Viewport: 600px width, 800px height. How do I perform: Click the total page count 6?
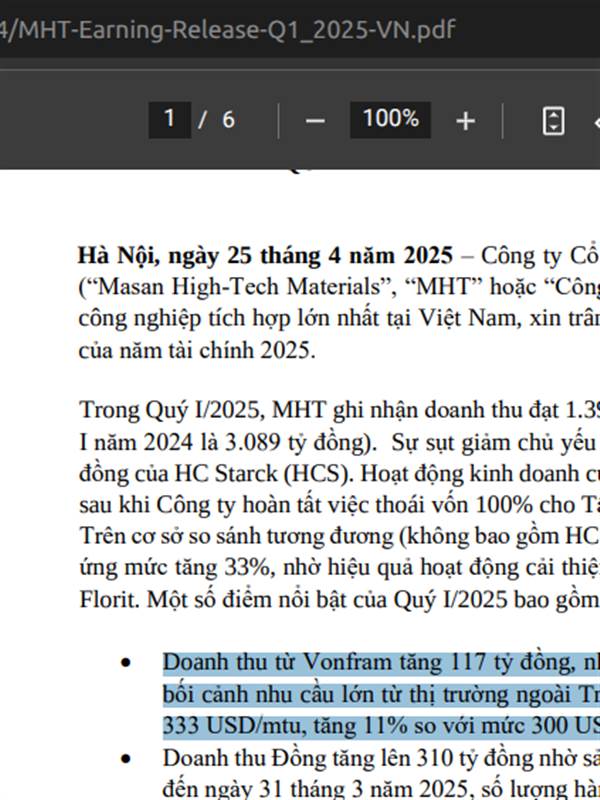[228, 120]
